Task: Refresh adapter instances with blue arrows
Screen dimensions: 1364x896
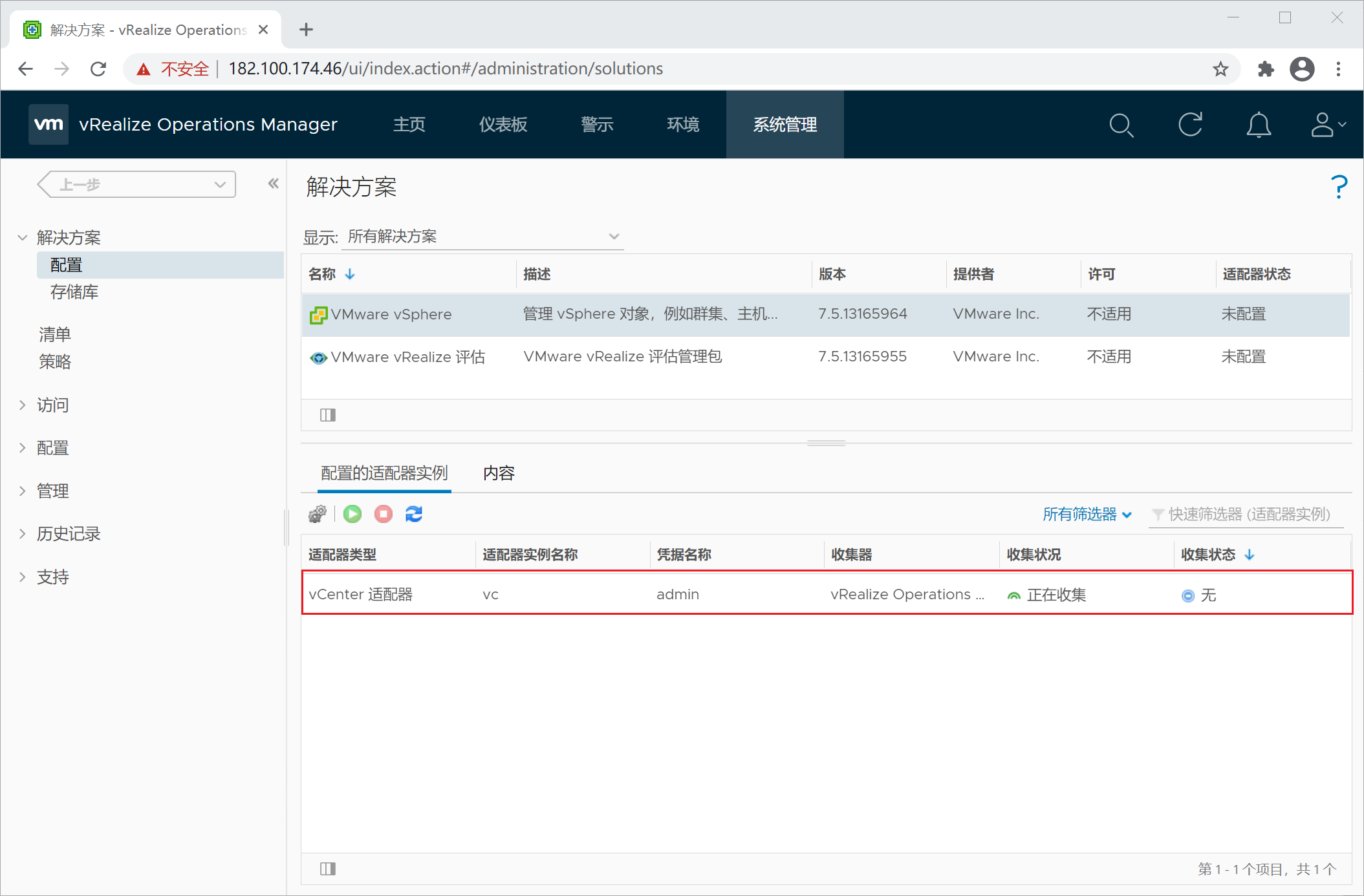Action: click(x=414, y=514)
